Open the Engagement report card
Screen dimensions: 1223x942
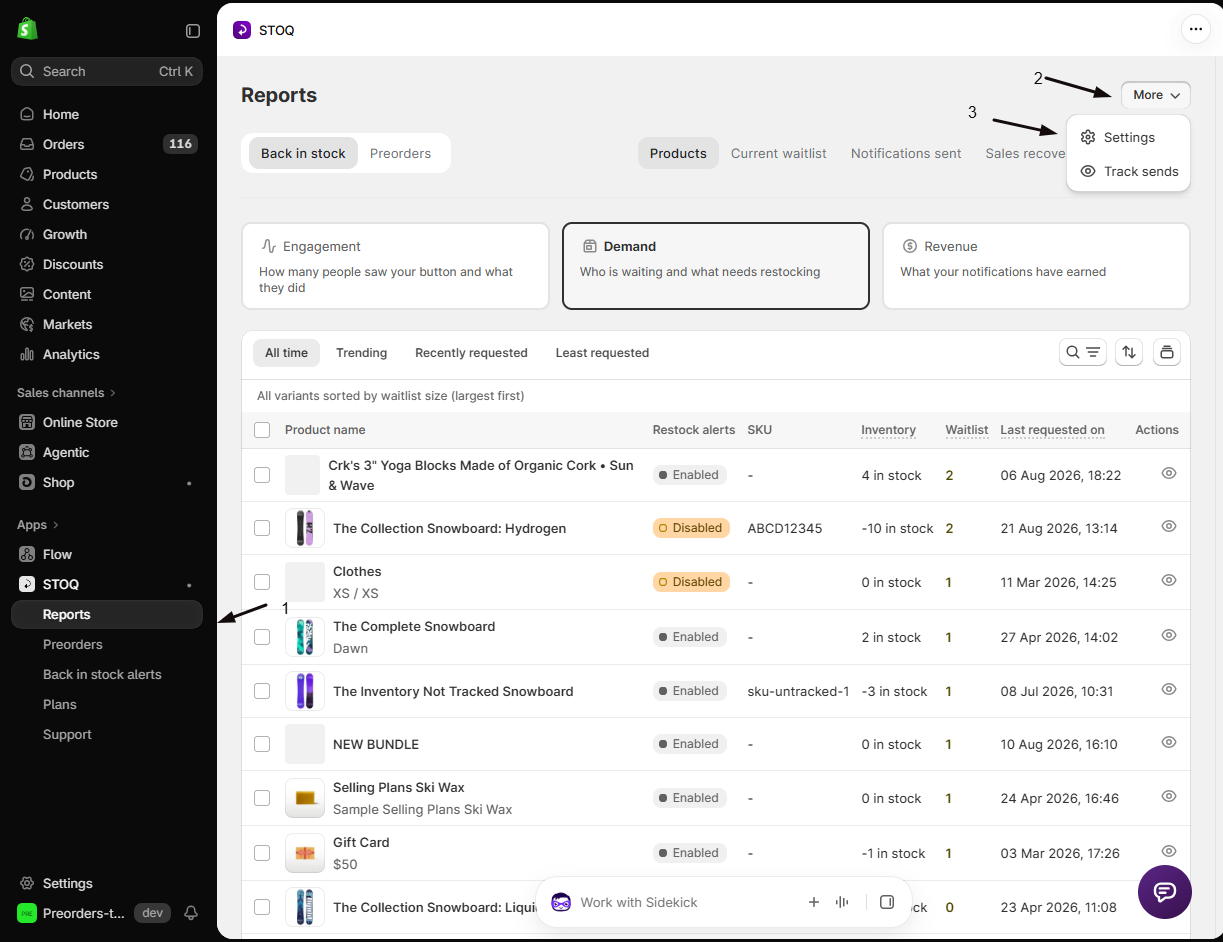point(396,266)
